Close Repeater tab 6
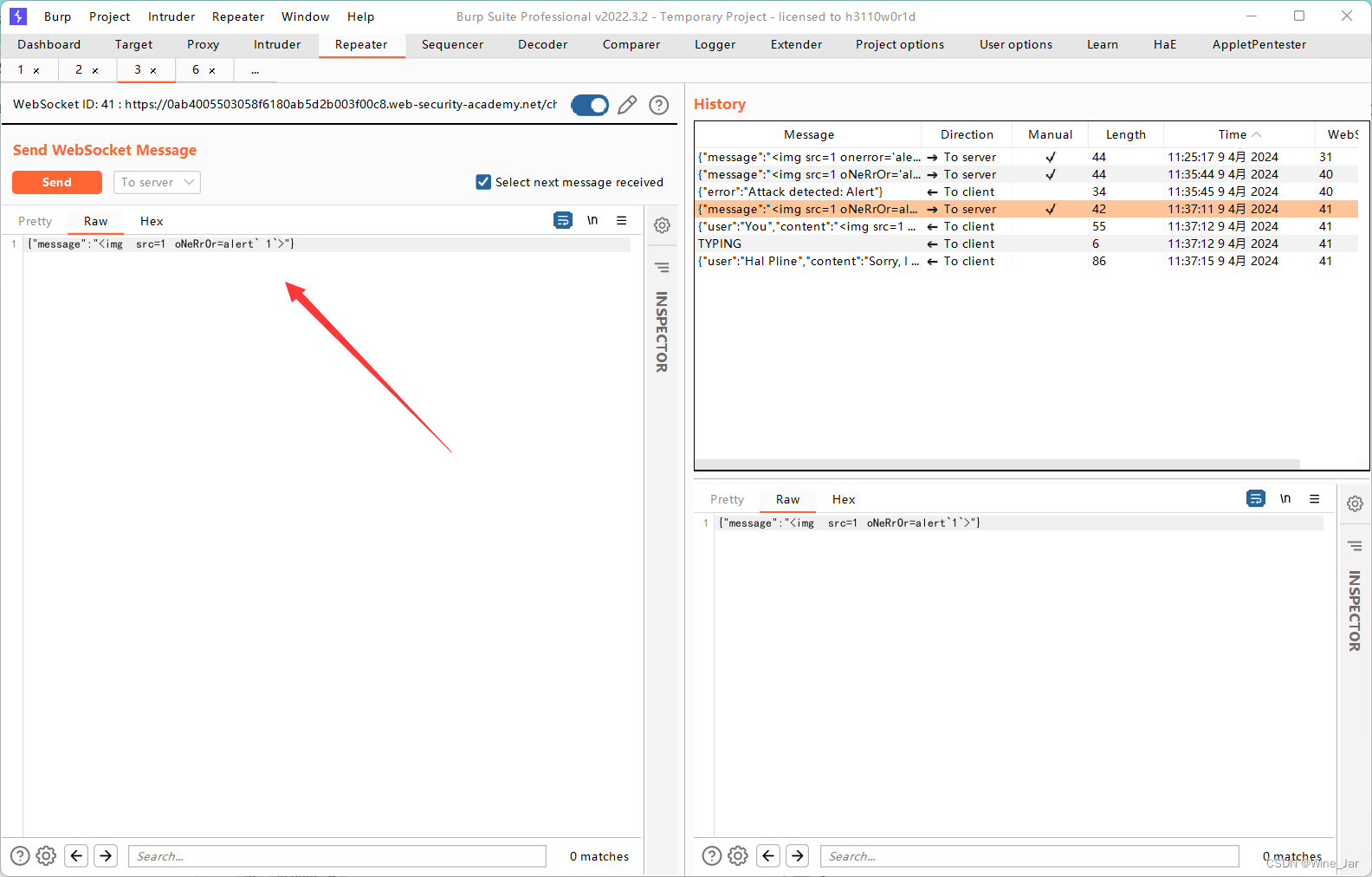Image resolution: width=1372 pixels, height=877 pixels. tap(212, 71)
